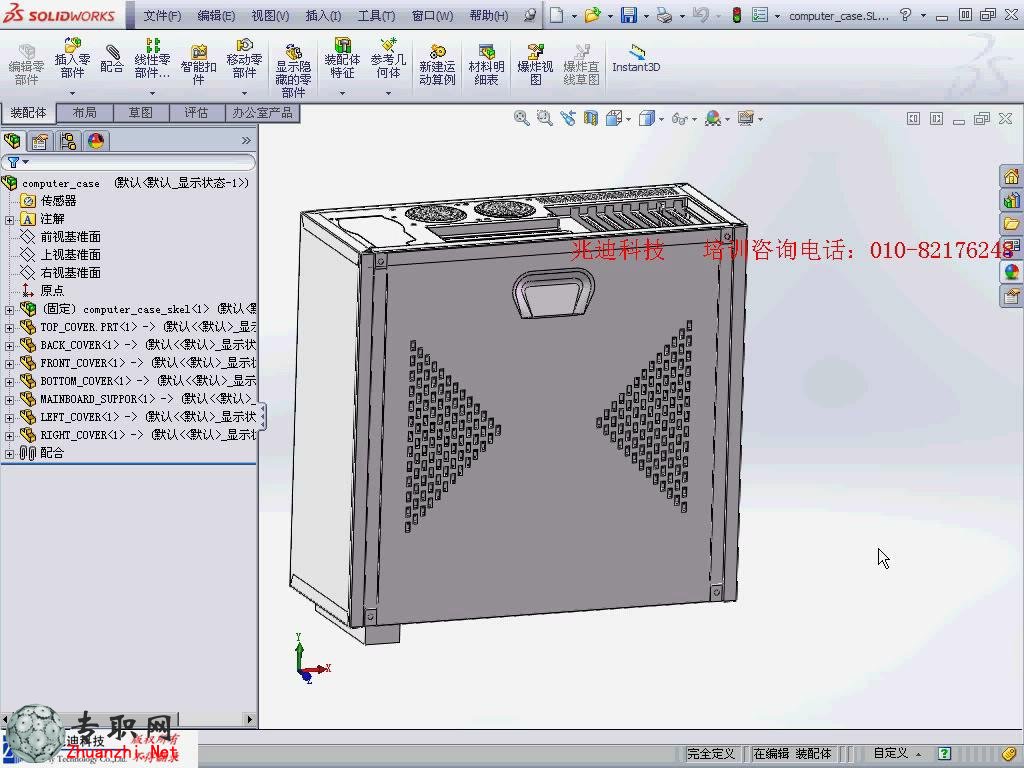This screenshot has height=768, width=1024.
Task: Open Linear Component Pattern tool
Action: (152, 59)
